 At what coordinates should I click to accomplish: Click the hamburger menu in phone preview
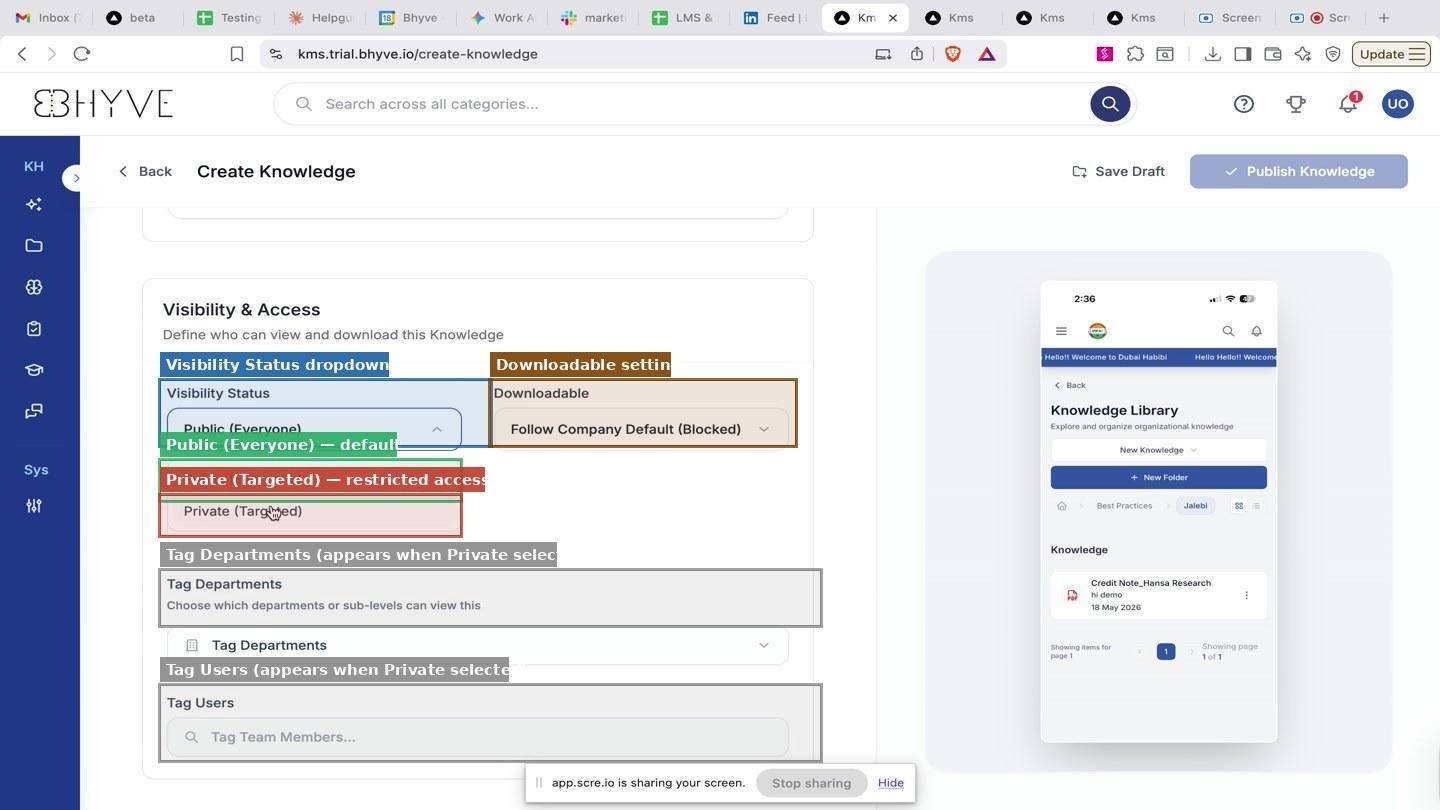point(1061,331)
